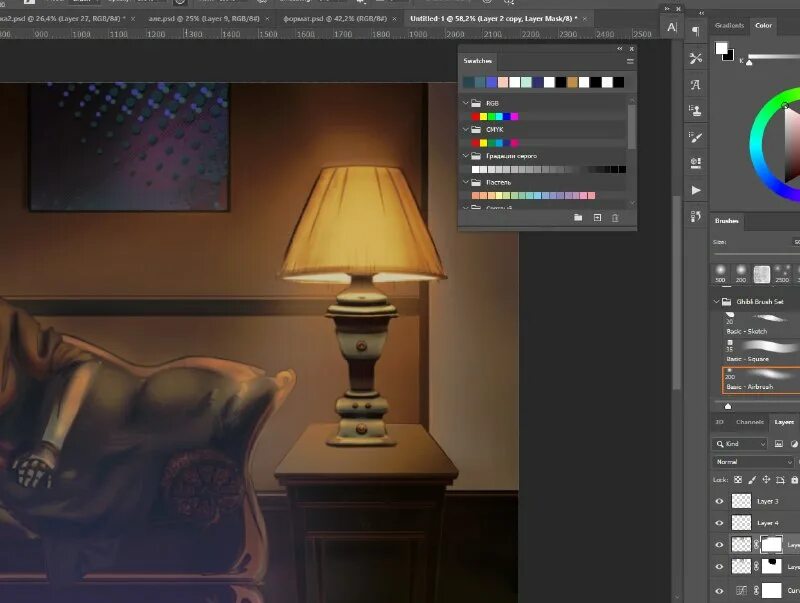The image size is (800, 603).
Task: Open the Kind layer filter dropdown
Action: tap(739, 444)
